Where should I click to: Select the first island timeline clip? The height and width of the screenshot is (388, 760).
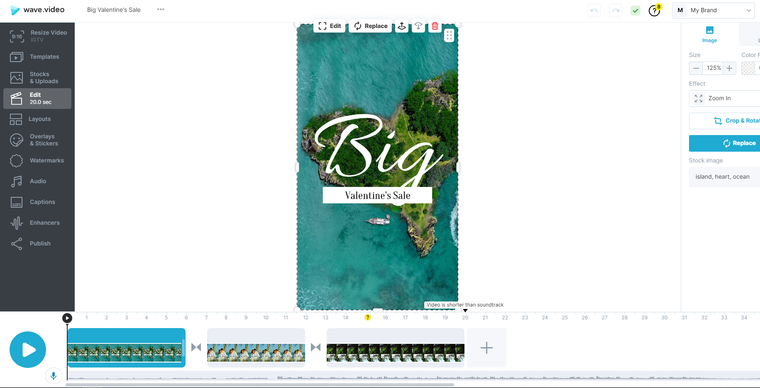tap(127, 348)
